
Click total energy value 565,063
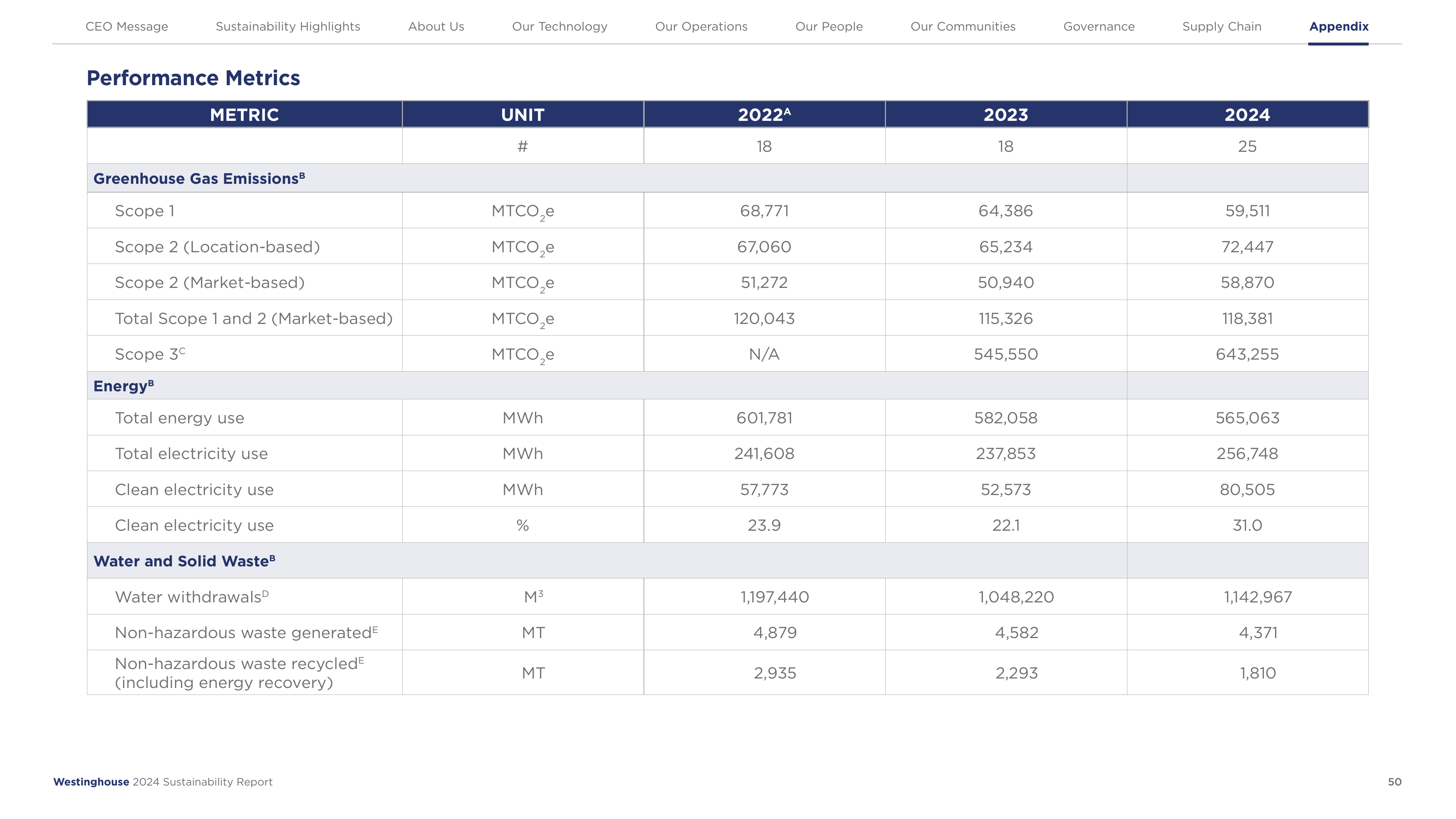[x=1247, y=418]
